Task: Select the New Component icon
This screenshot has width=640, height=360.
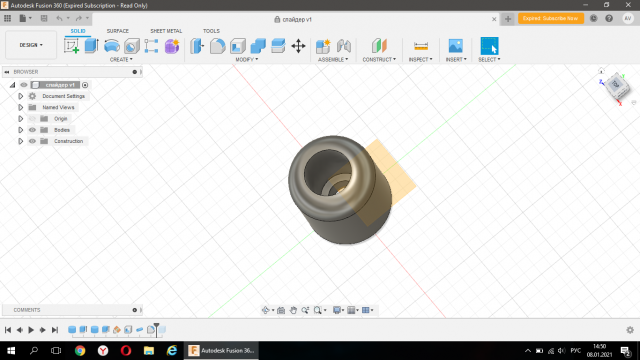Action: click(323, 46)
